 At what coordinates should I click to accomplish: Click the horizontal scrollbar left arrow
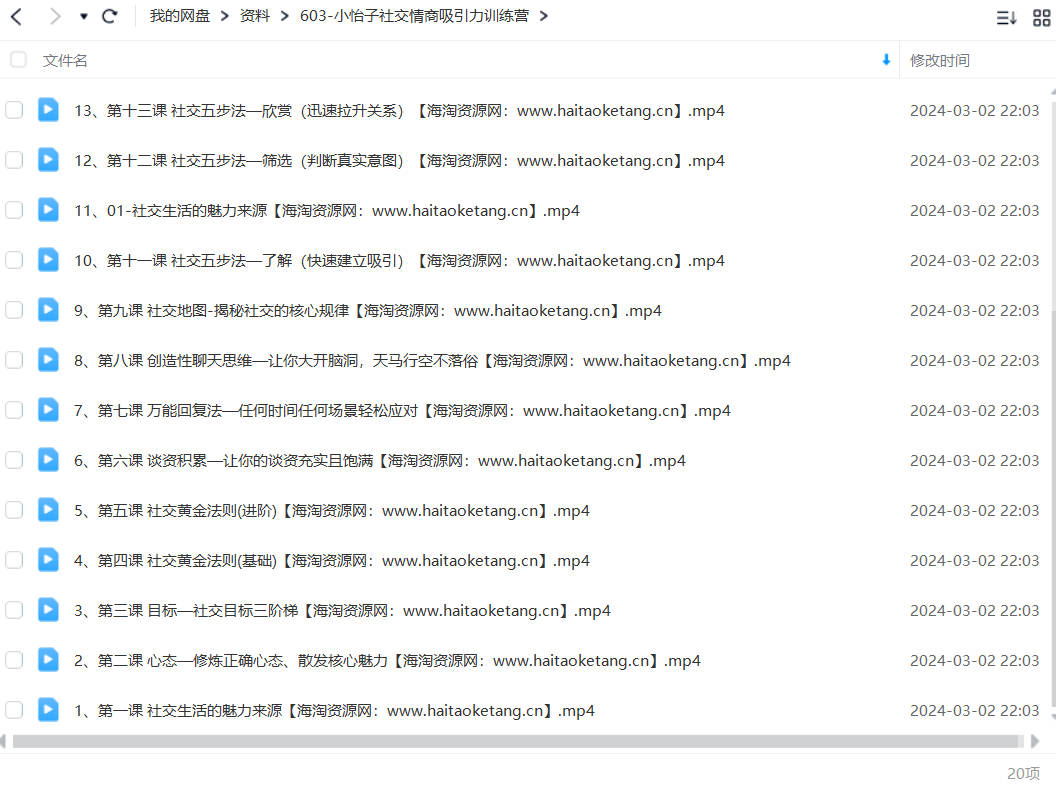[x=3, y=741]
